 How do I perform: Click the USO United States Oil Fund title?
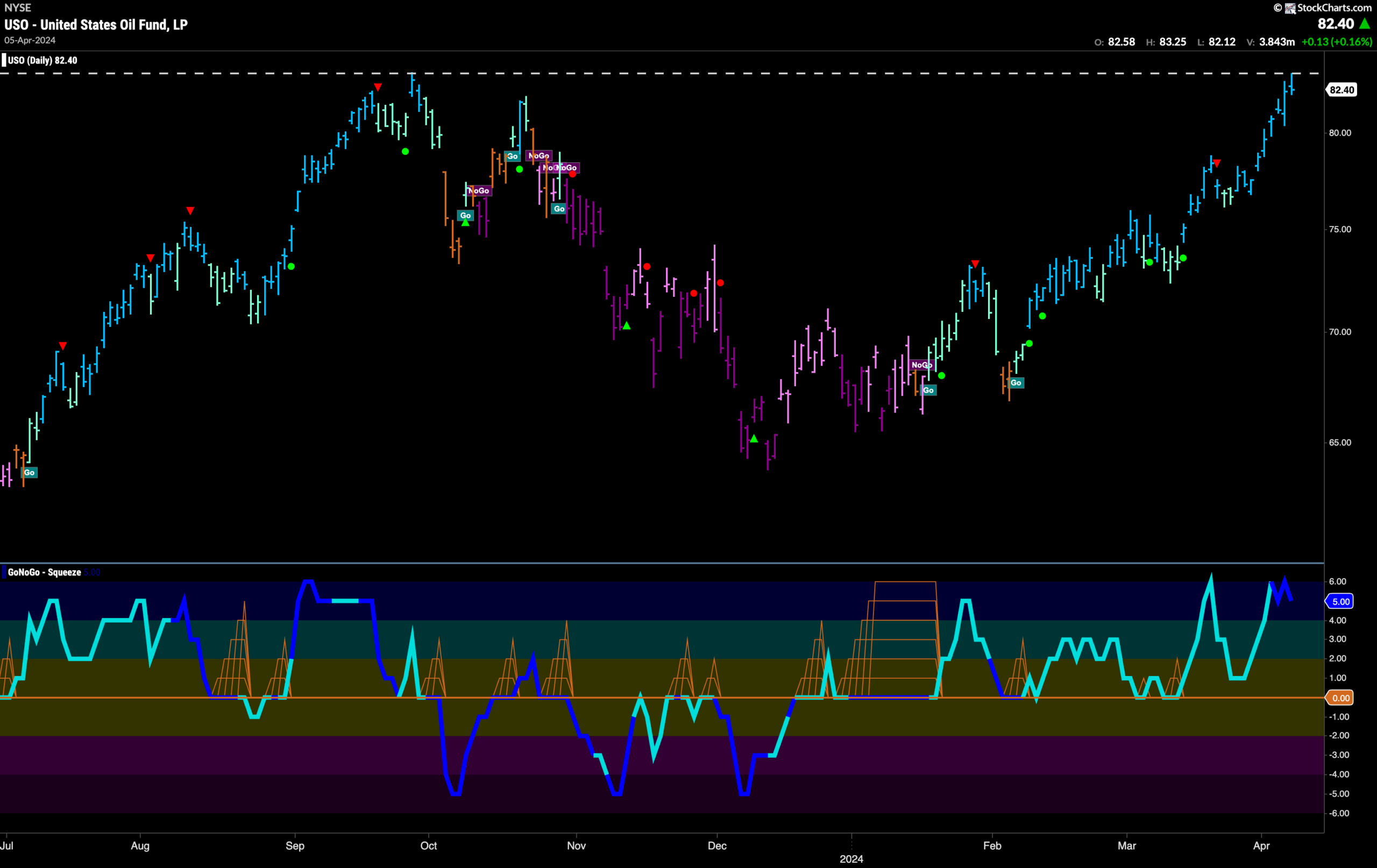[96, 25]
